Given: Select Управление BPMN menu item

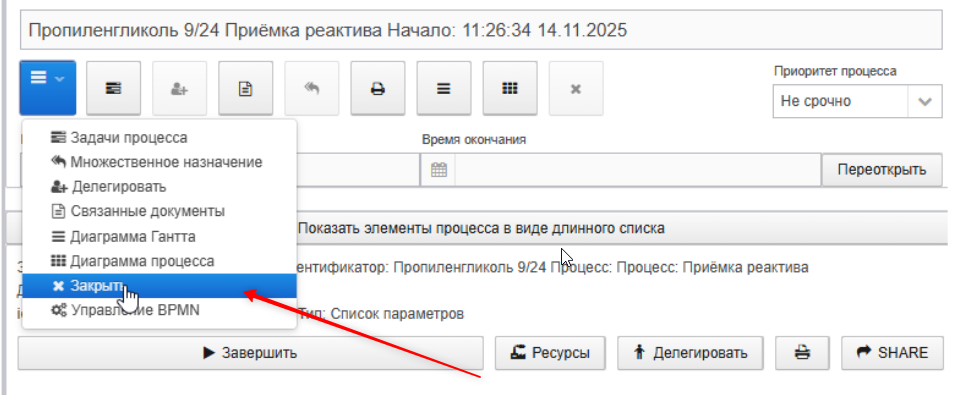Looking at the screenshot, I should [160, 310].
